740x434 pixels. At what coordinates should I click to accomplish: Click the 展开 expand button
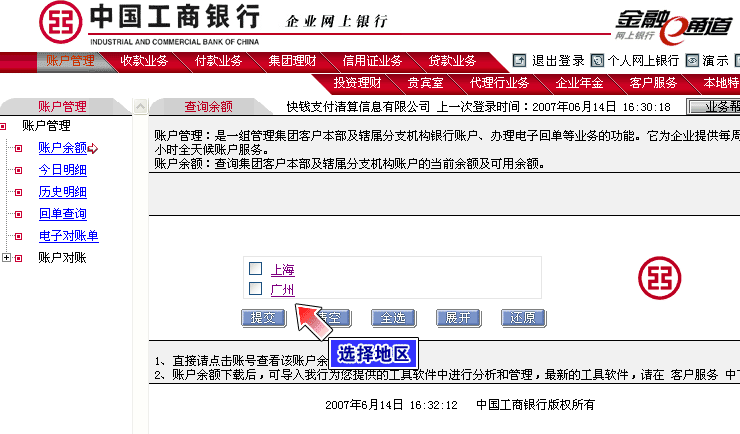tap(458, 318)
